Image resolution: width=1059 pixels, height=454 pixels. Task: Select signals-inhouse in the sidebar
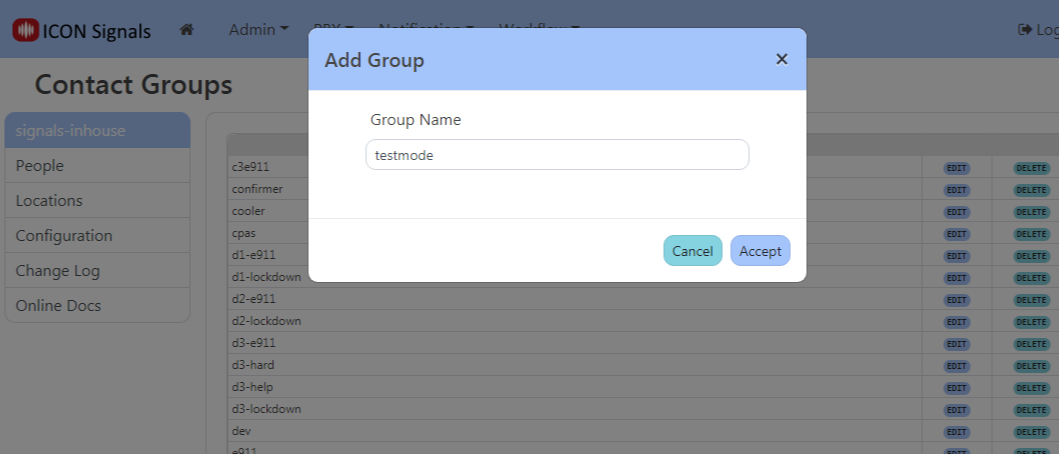(97, 130)
